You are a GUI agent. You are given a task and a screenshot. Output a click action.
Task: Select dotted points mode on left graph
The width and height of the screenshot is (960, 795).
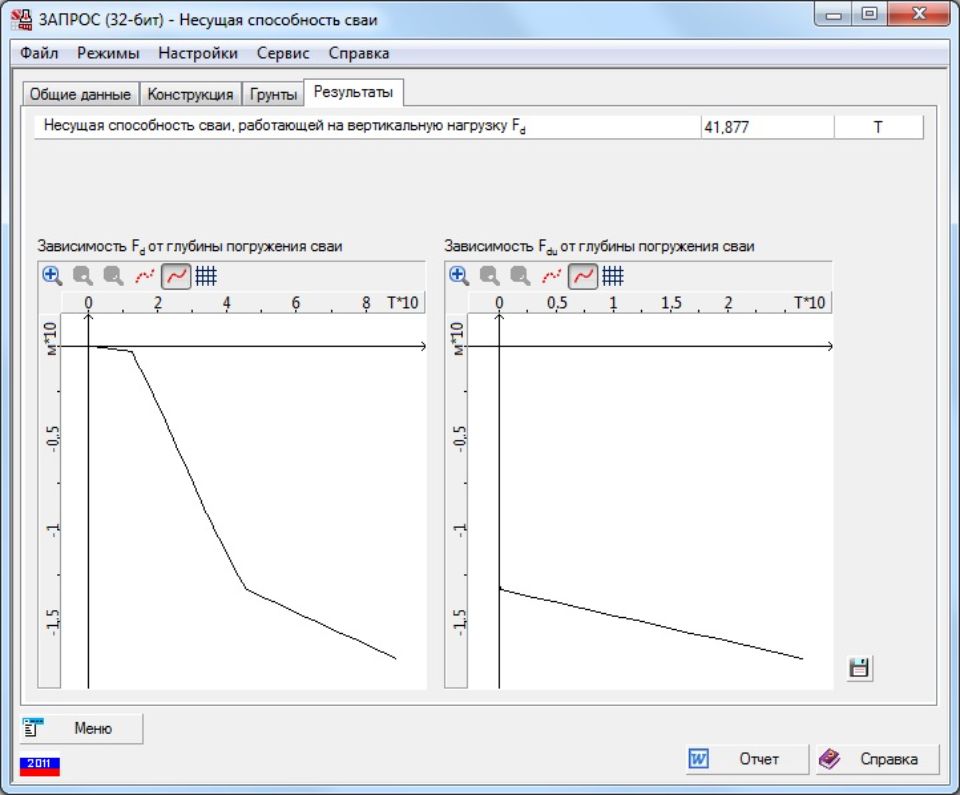(x=145, y=275)
